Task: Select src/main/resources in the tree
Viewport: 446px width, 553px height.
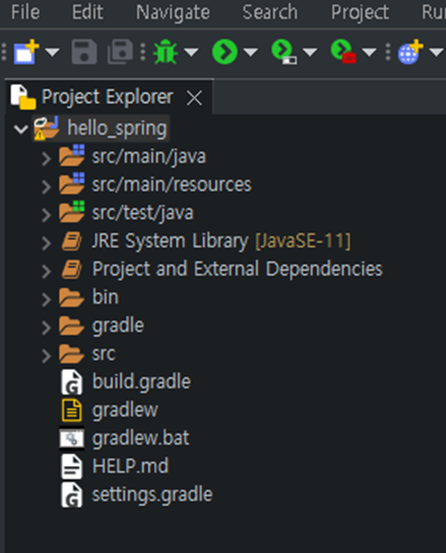Action: click(x=172, y=184)
